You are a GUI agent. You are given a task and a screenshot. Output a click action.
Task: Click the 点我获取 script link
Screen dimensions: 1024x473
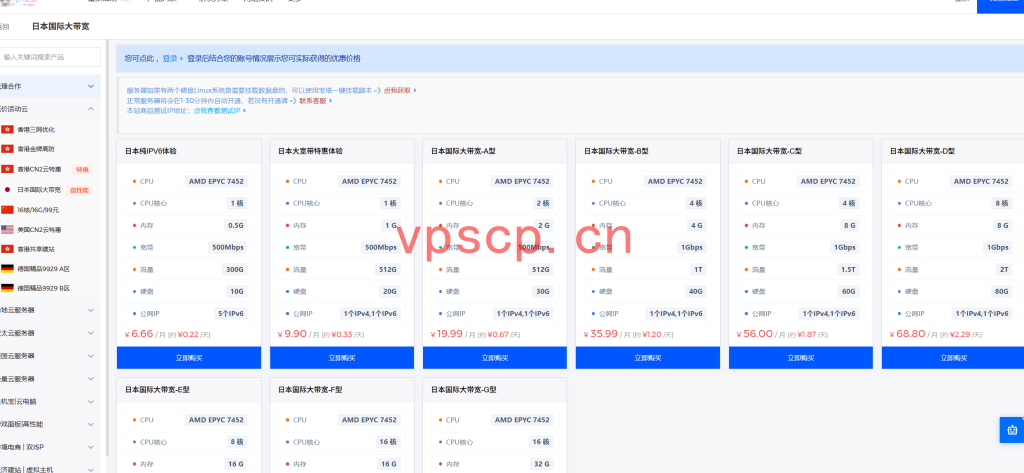click(x=397, y=91)
